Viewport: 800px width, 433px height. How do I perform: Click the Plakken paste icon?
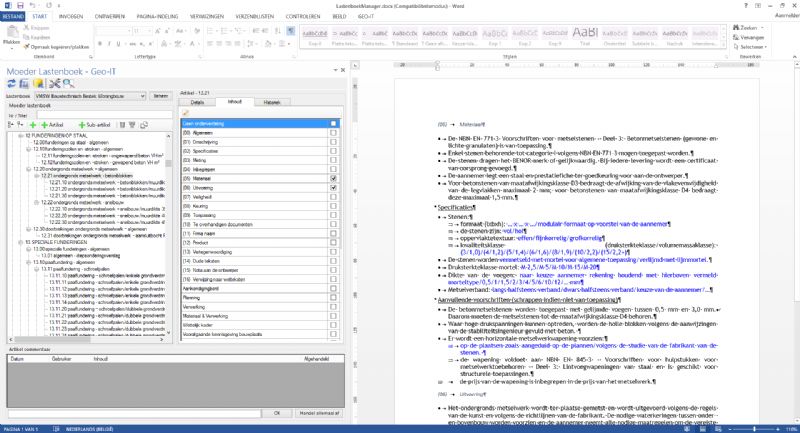12,33
